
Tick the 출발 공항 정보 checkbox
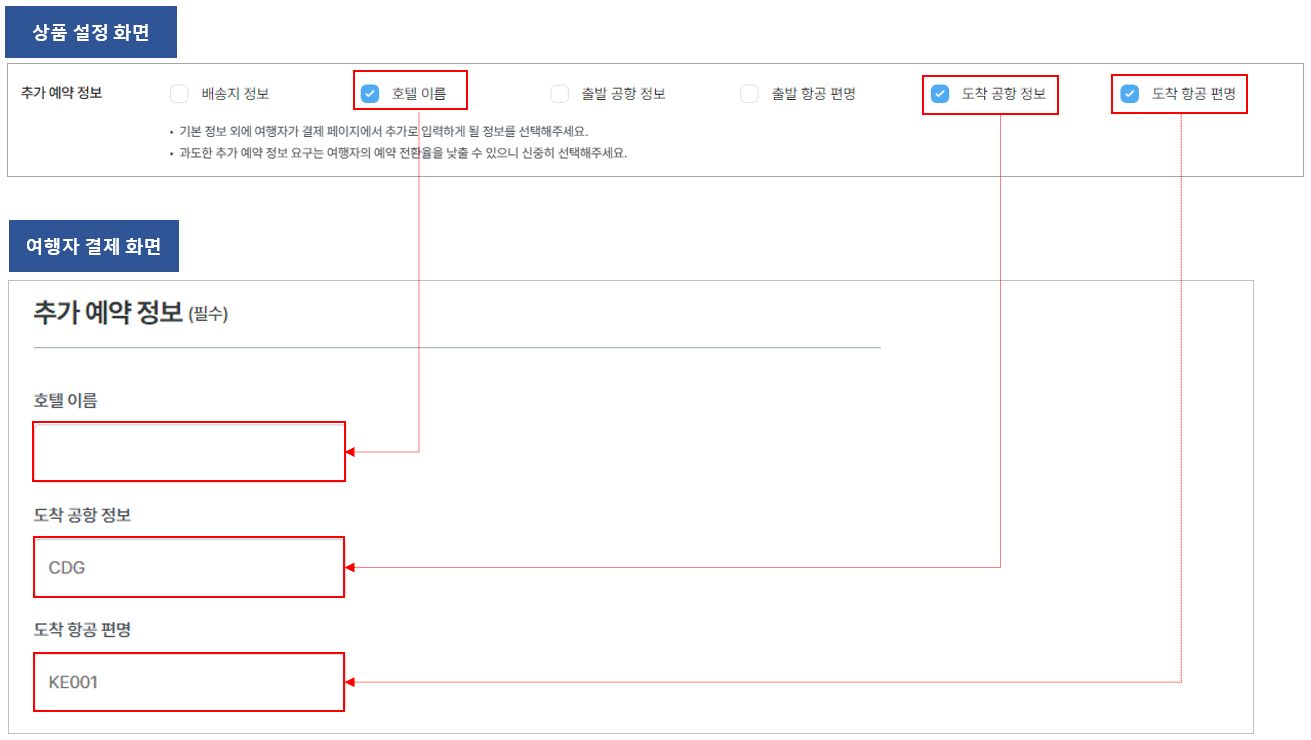[x=559, y=94]
